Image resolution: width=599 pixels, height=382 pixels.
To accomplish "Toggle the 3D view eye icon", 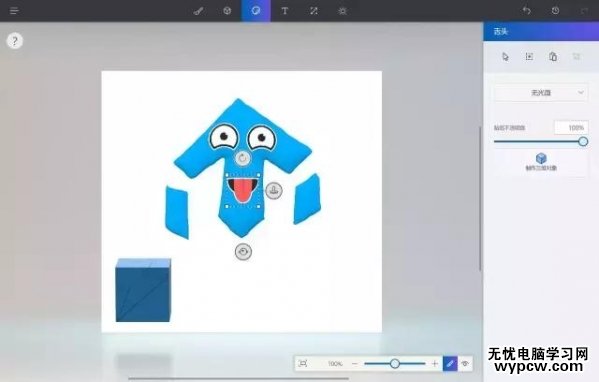I will pos(465,364).
